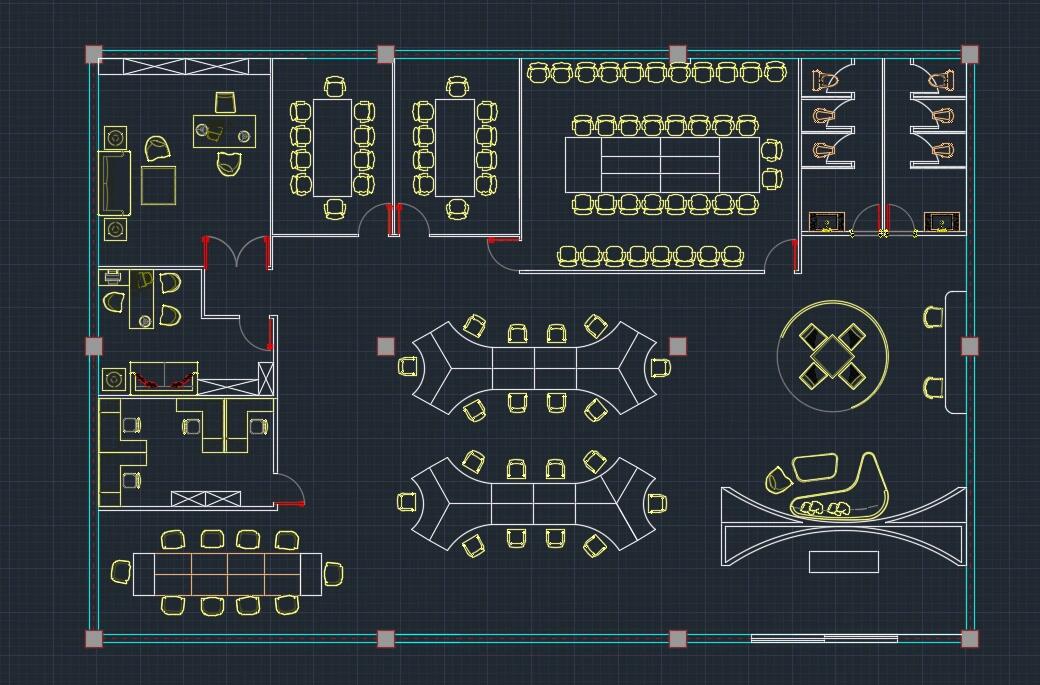Select the bar counter on the right wall
The image size is (1040, 685).
pos(956,352)
